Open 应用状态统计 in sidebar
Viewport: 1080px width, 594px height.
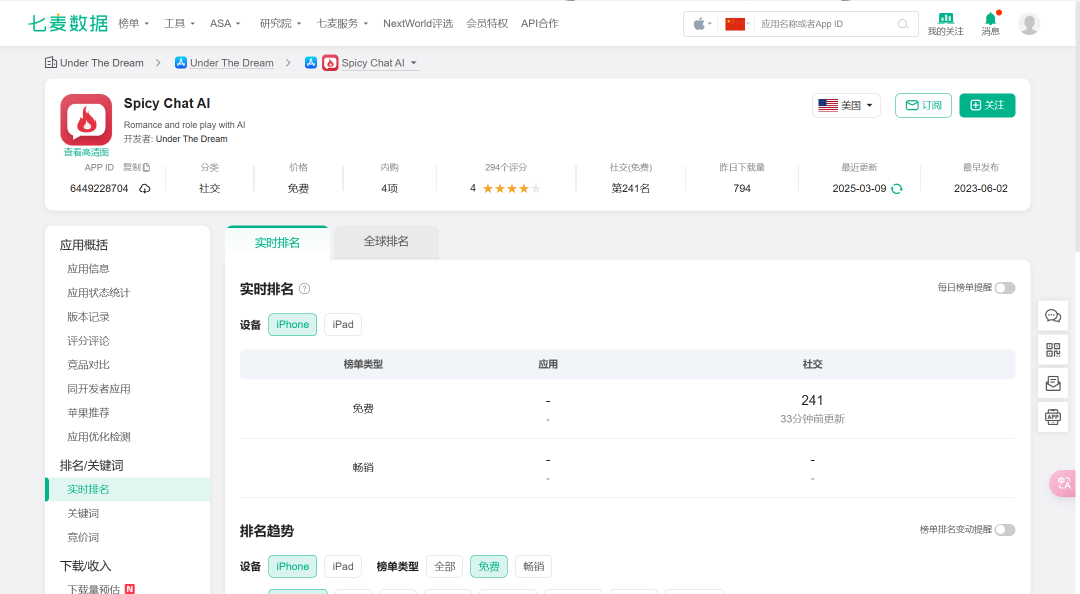coord(98,293)
